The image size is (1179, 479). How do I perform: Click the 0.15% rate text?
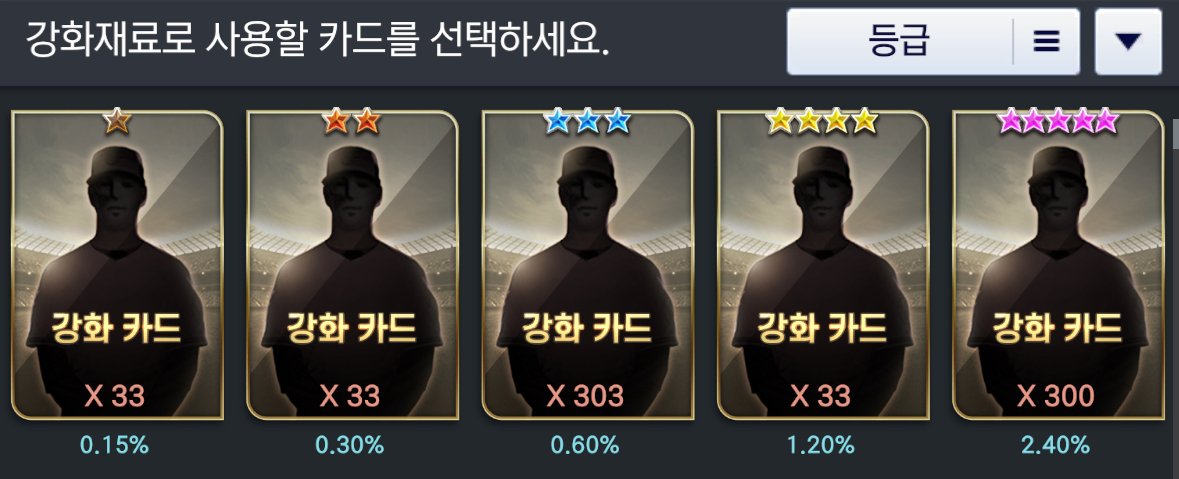pyautogui.click(x=115, y=445)
